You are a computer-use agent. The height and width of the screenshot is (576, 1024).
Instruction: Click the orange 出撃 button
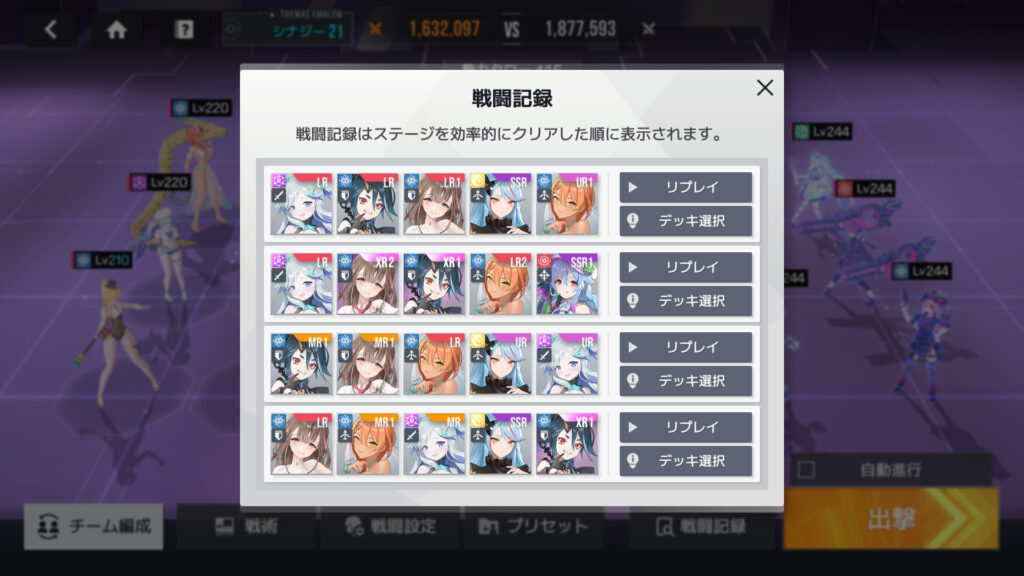pyautogui.click(x=891, y=519)
